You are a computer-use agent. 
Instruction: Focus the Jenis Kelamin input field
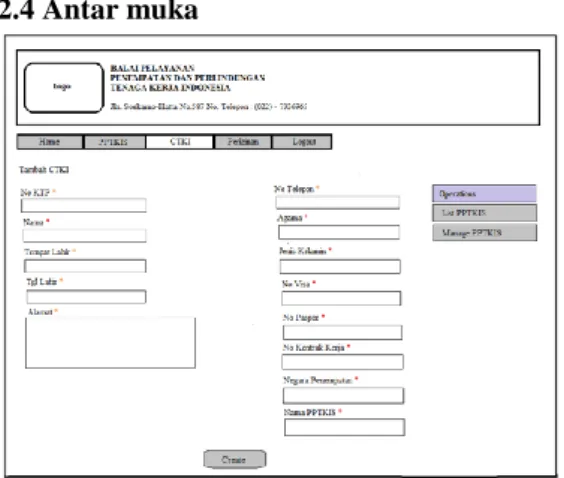click(x=340, y=267)
